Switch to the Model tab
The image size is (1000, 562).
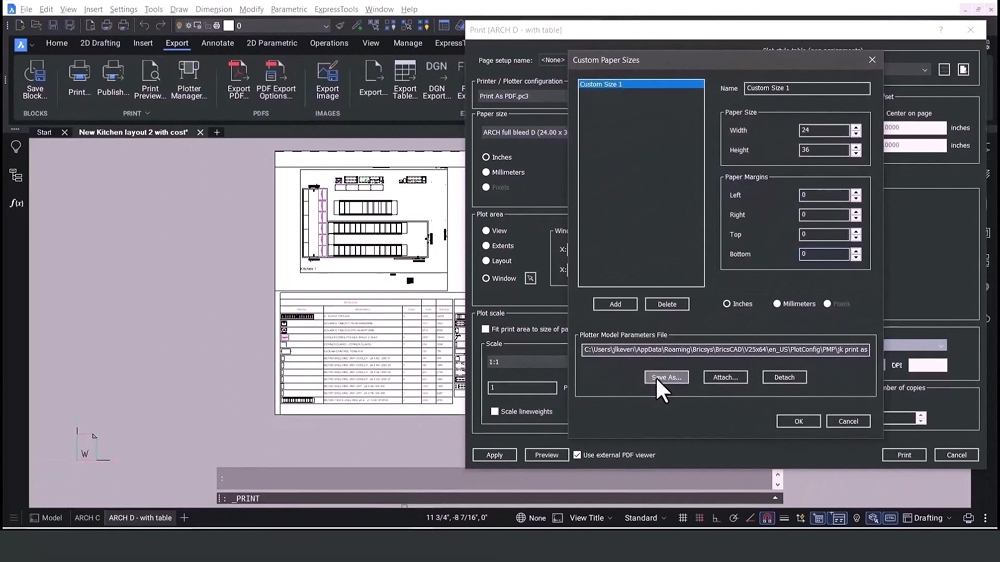(x=46, y=518)
